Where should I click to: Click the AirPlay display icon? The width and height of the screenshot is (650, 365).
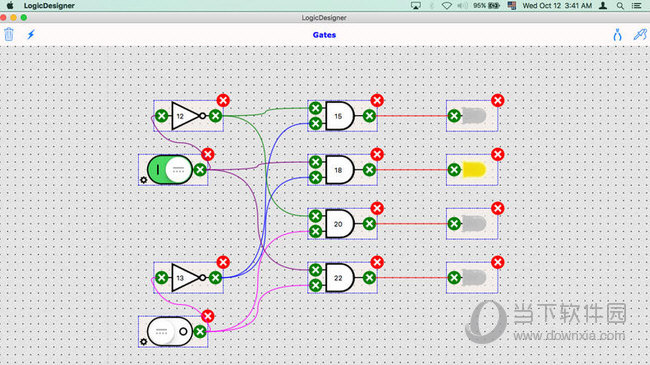pyautogui.click(x=416, y=6)
